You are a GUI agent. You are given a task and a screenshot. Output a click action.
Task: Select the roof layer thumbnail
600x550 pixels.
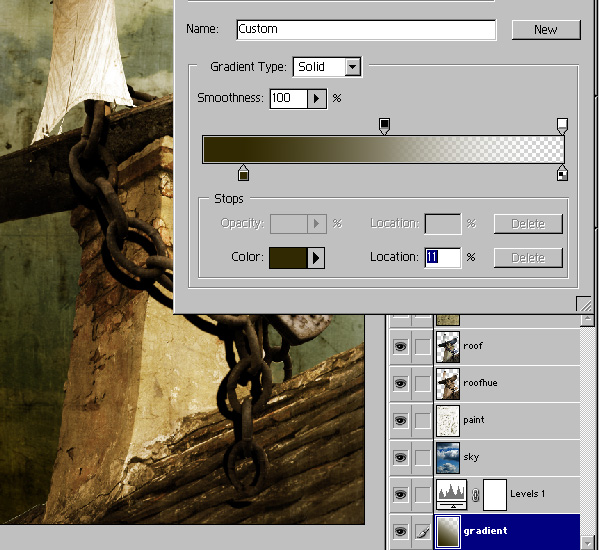pyautogui.click(x=448, y=347)
